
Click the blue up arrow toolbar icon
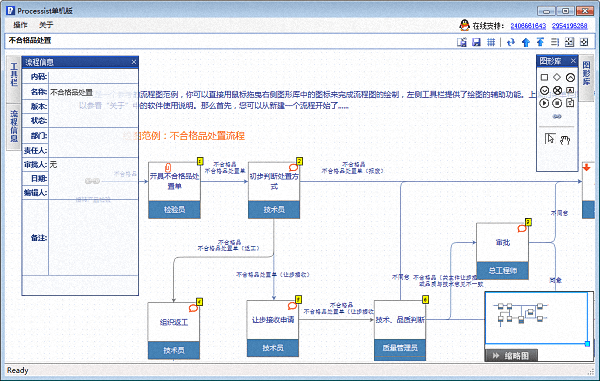pos(526,42)
